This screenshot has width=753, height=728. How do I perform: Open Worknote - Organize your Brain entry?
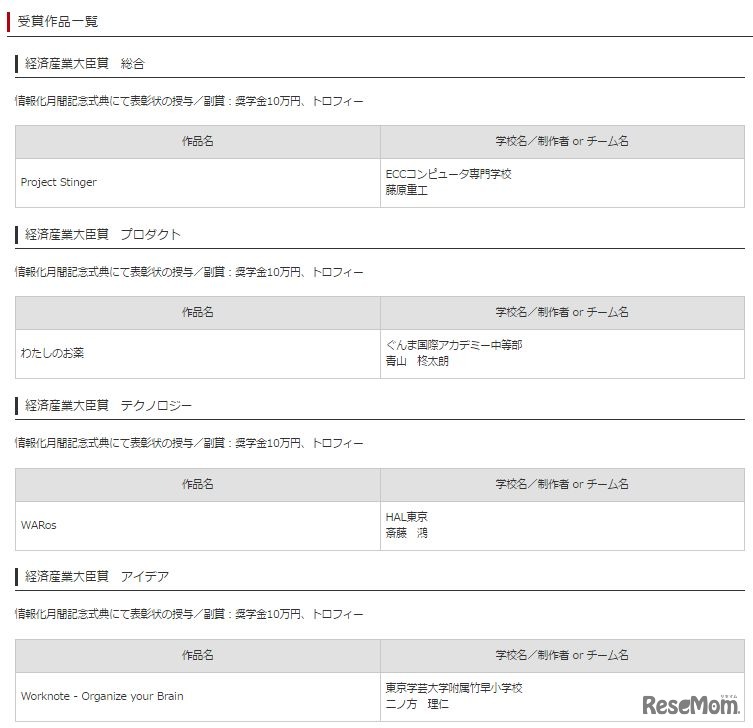point(102,696)
